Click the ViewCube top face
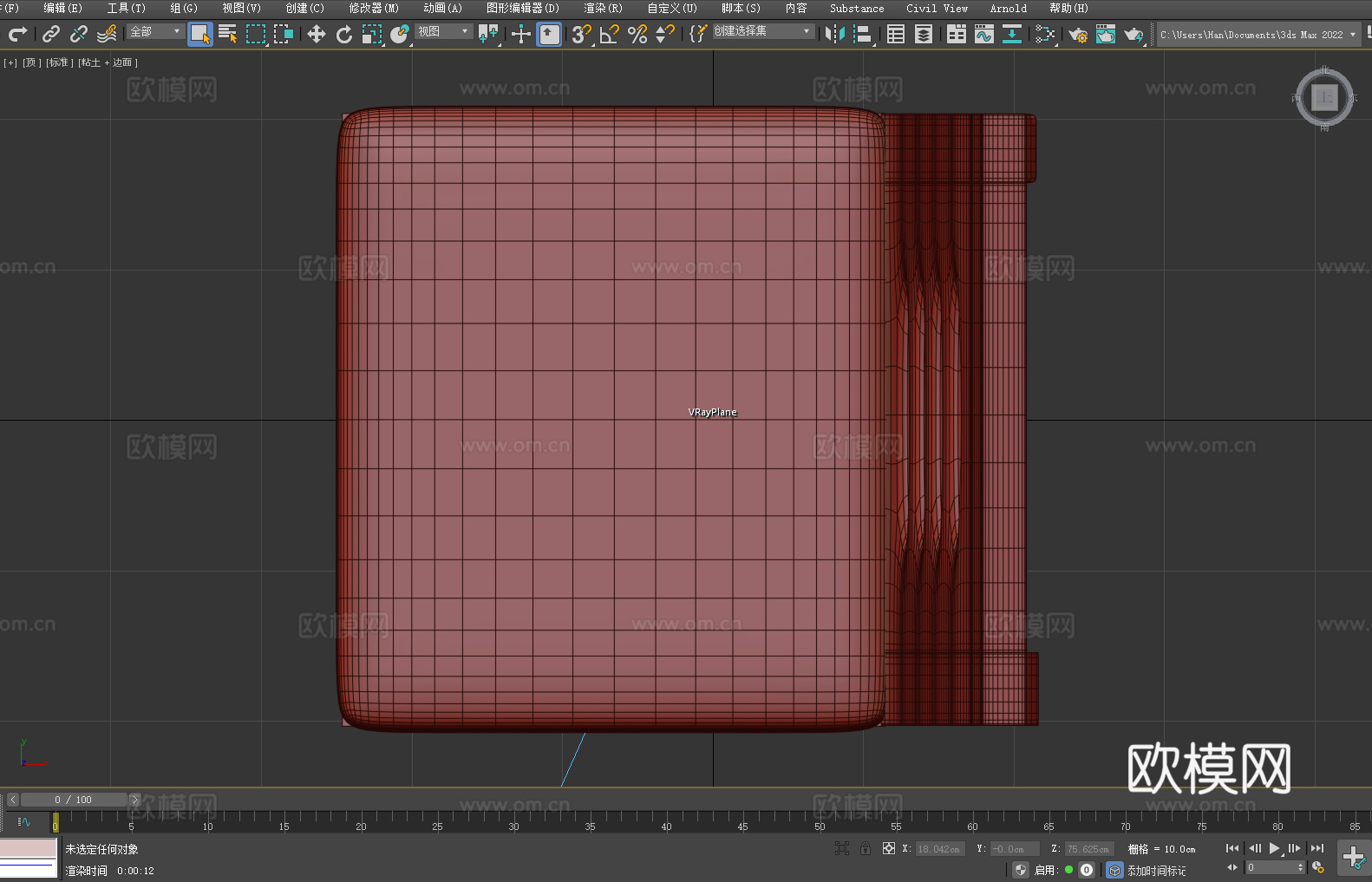Viewport: 1372px width, 882px height. pos(1324,97)
